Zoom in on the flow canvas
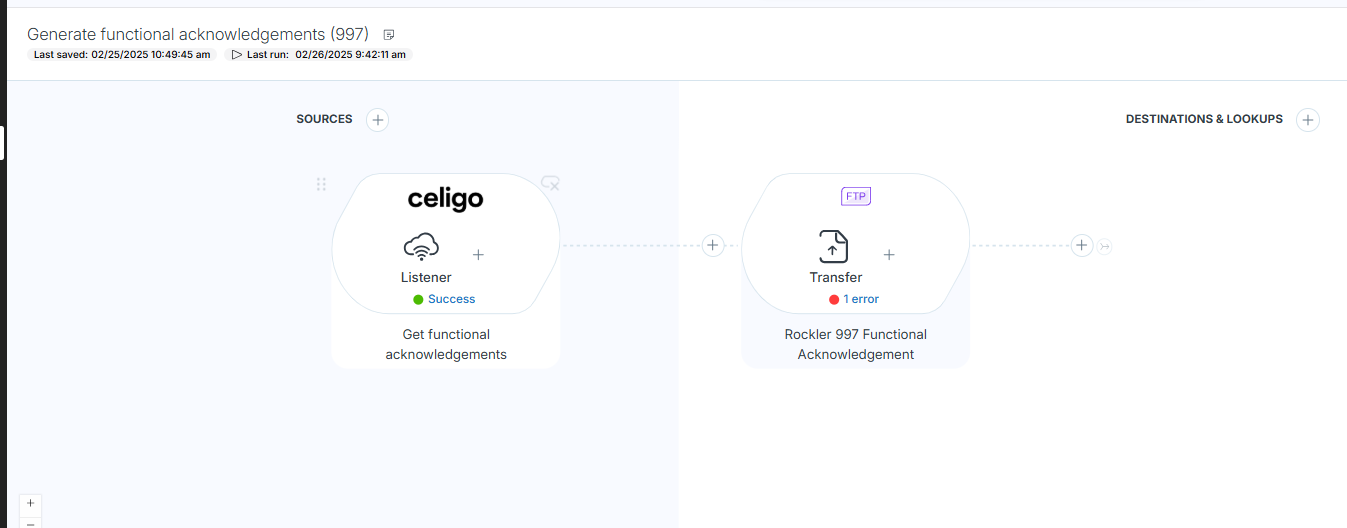The width and height of the screenshot is (1347, 528). (30, 503)
